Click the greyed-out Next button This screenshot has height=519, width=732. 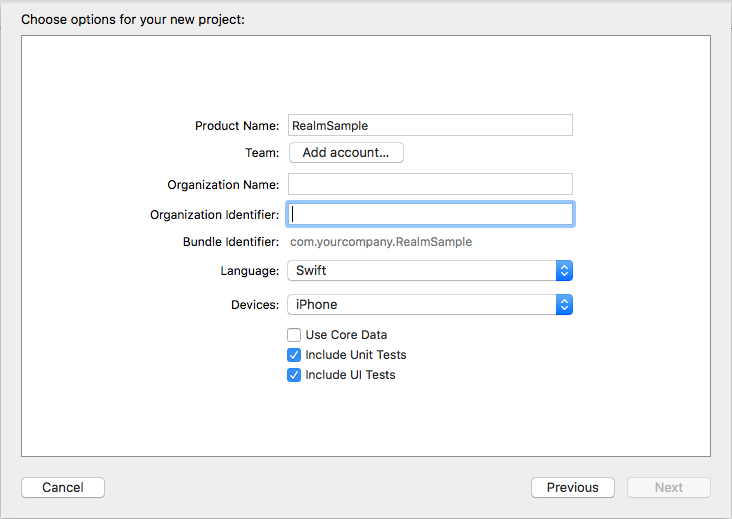tap(669, 488)
